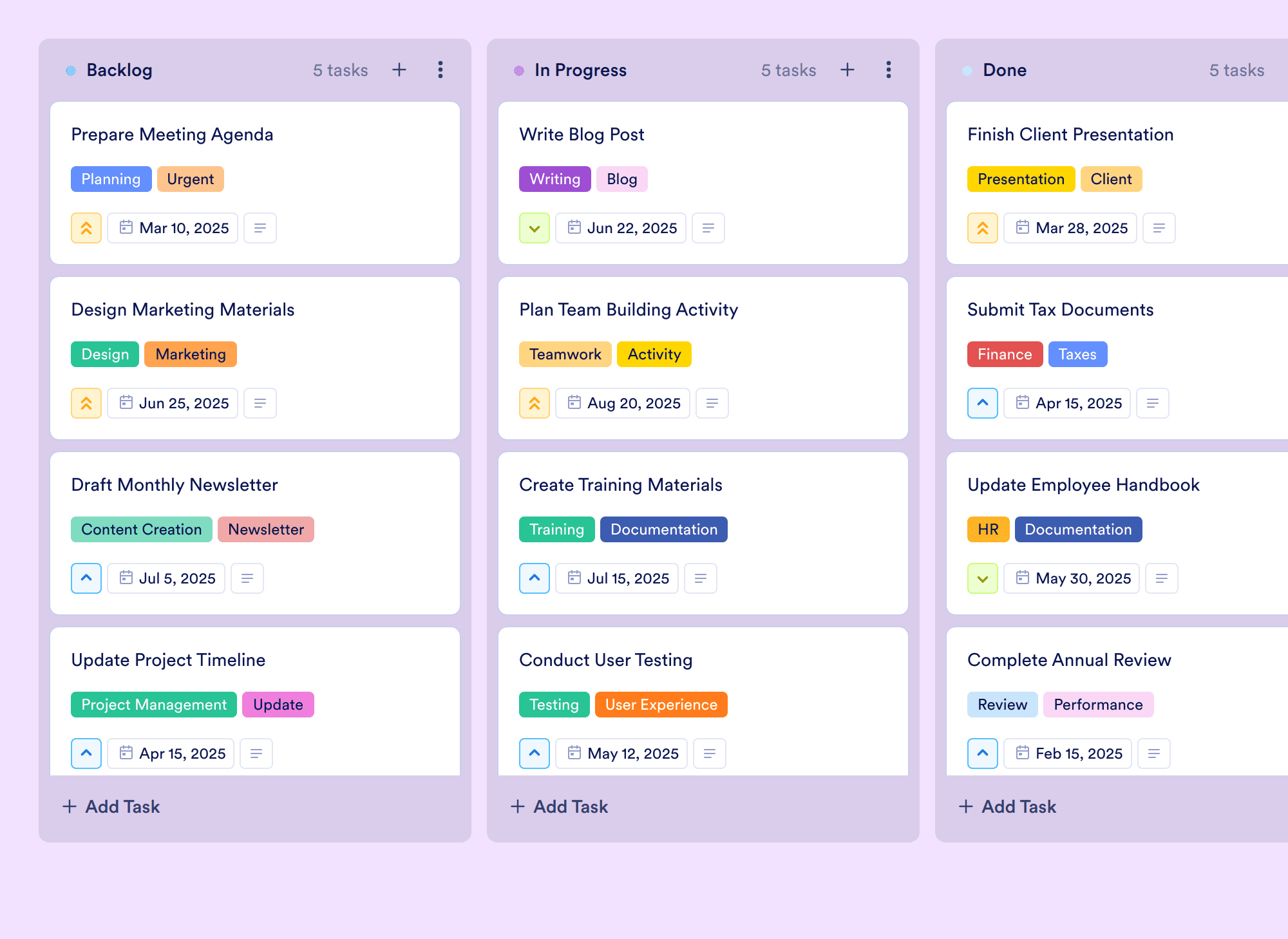Open description icon on Draft Monthly Newsletter card
Image resolution: width=1288 pixels, height=939 pixels.
click(x=247, y=578)
